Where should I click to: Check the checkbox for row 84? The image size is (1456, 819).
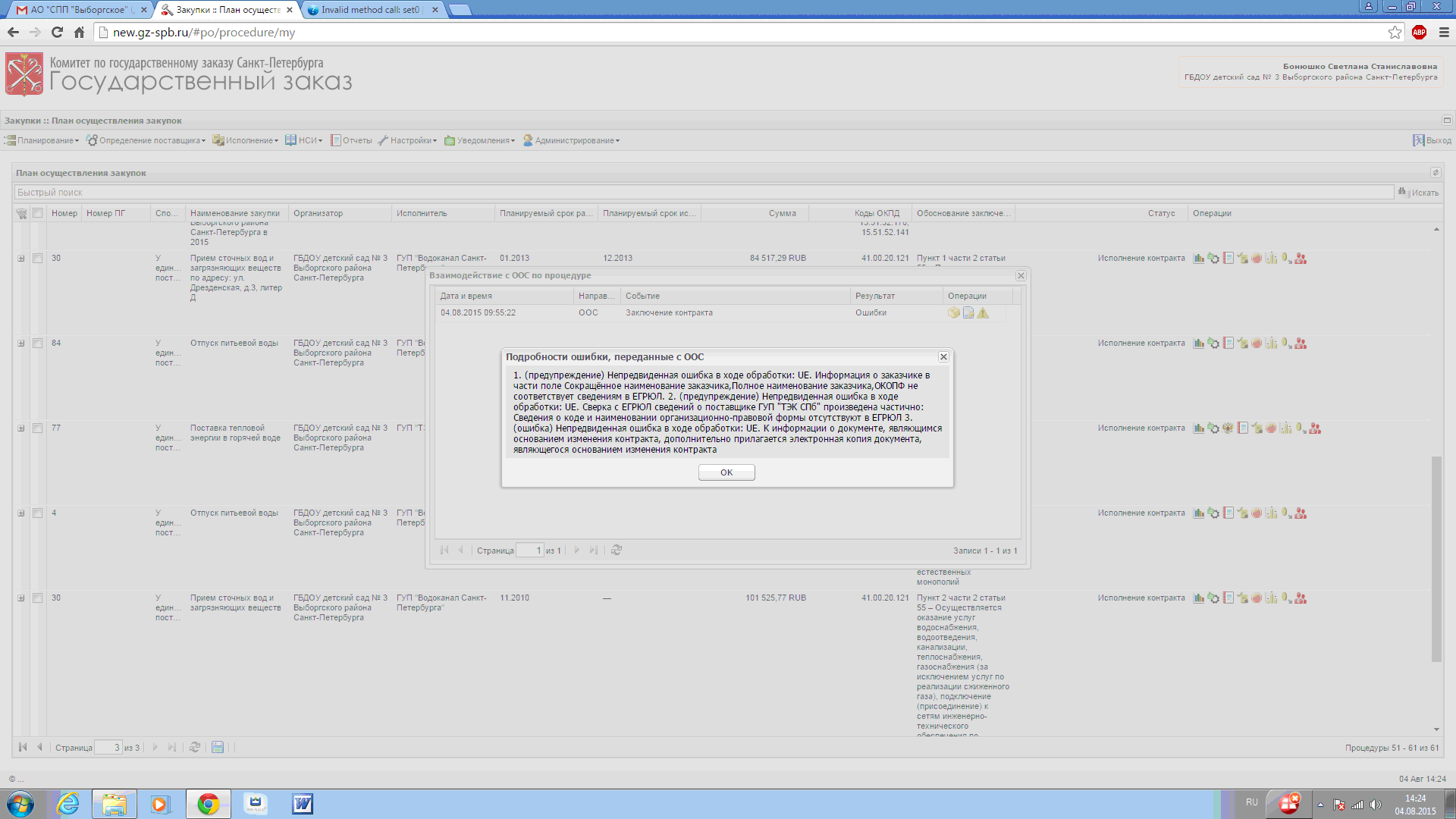coord(37,344)
